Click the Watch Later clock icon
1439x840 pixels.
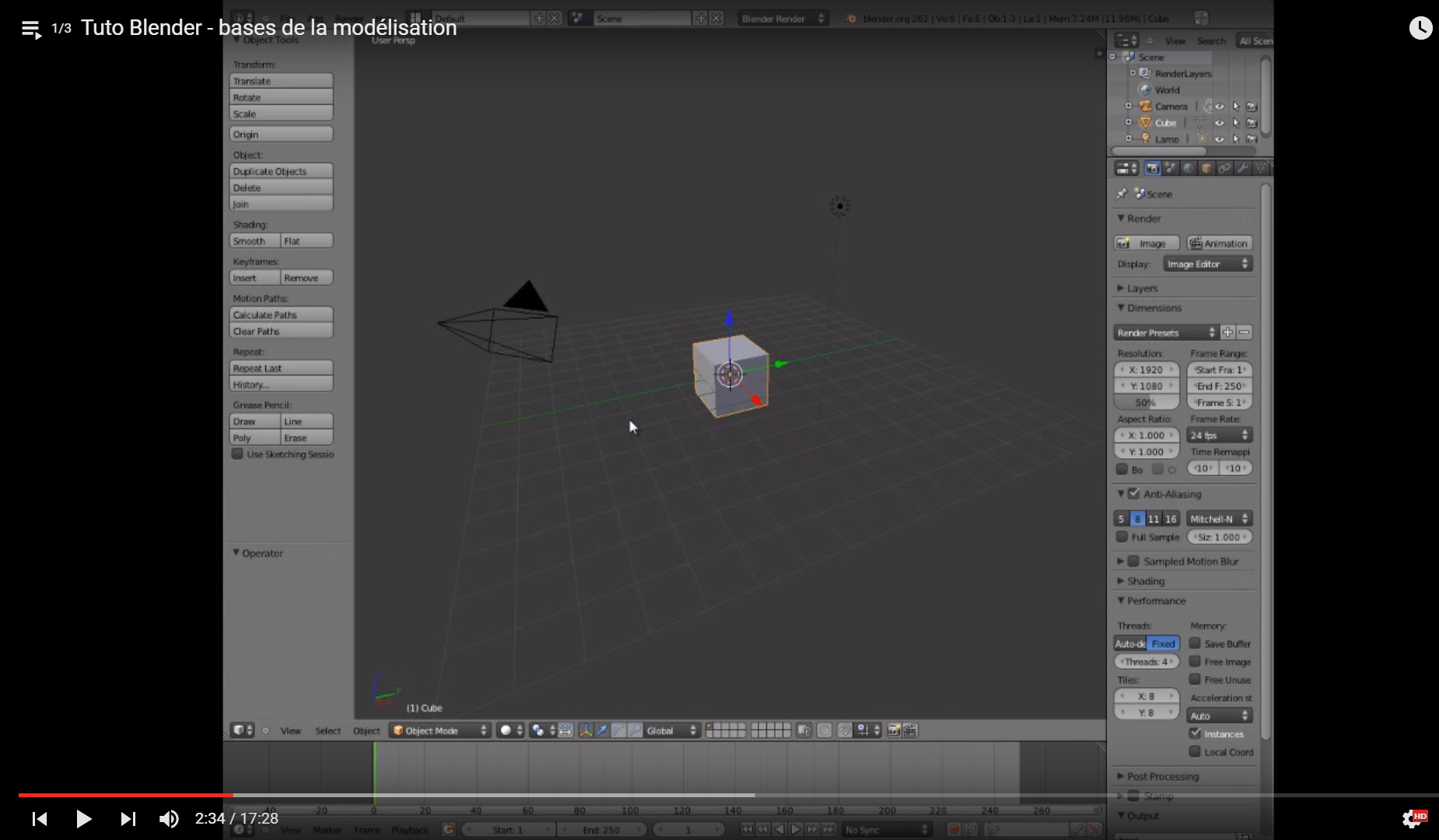pos(1420,28)
